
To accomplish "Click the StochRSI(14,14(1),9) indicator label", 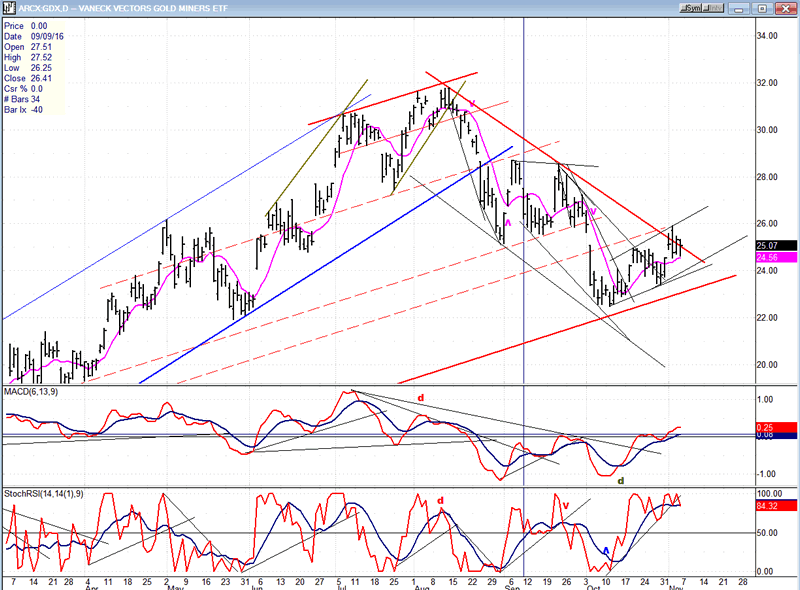I will click(43, 493).
